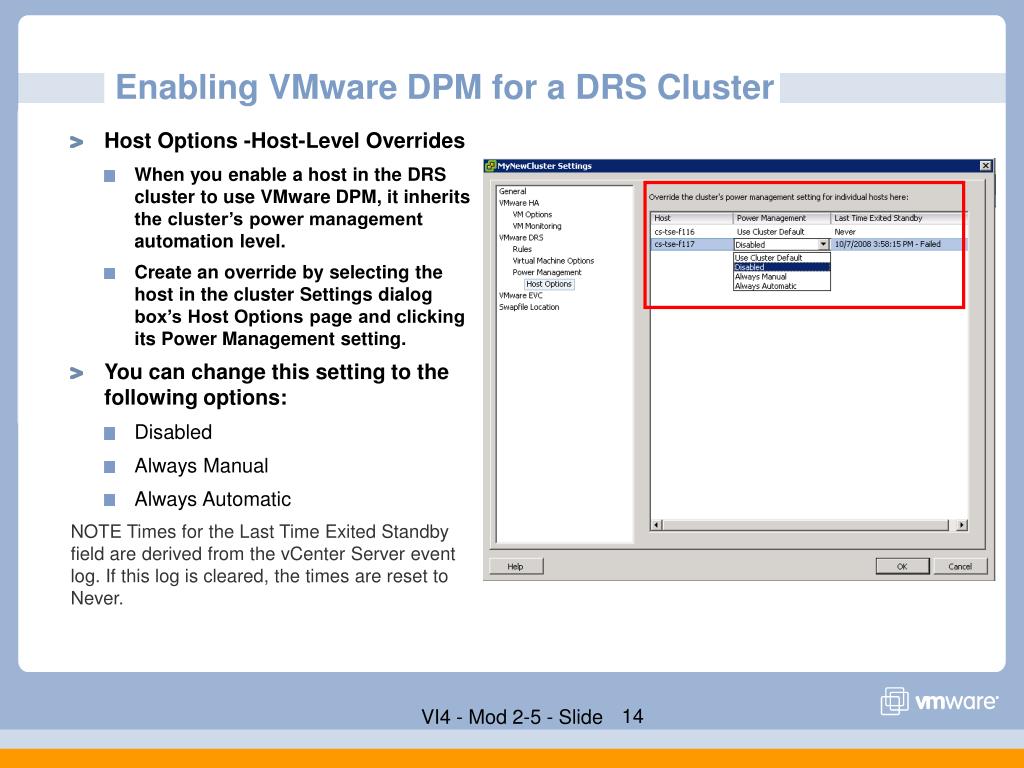Click the Never standby cell
Screen dimensions: 1024x768
coord(845,232)
